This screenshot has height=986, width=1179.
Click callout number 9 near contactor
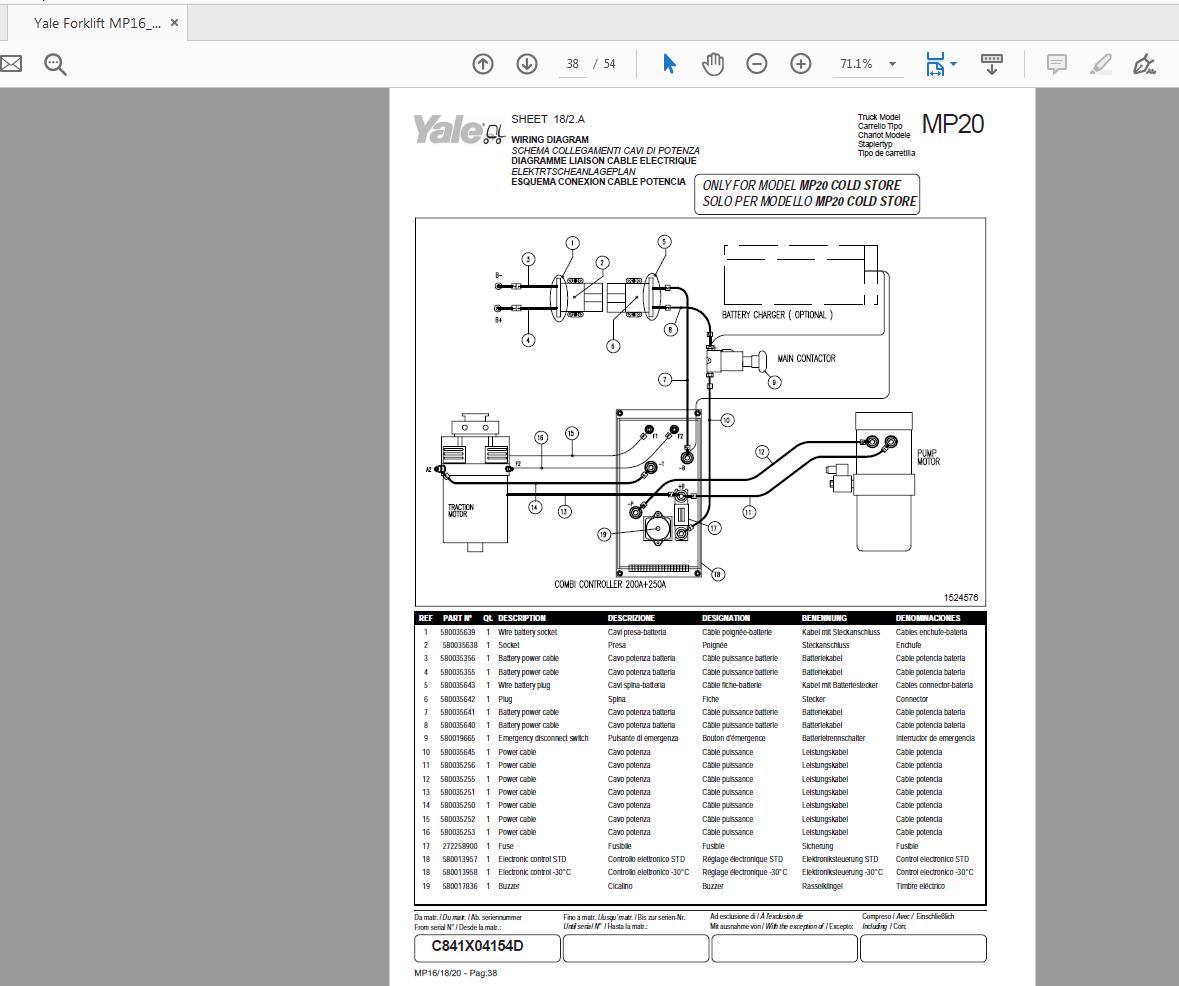point(774,382)
